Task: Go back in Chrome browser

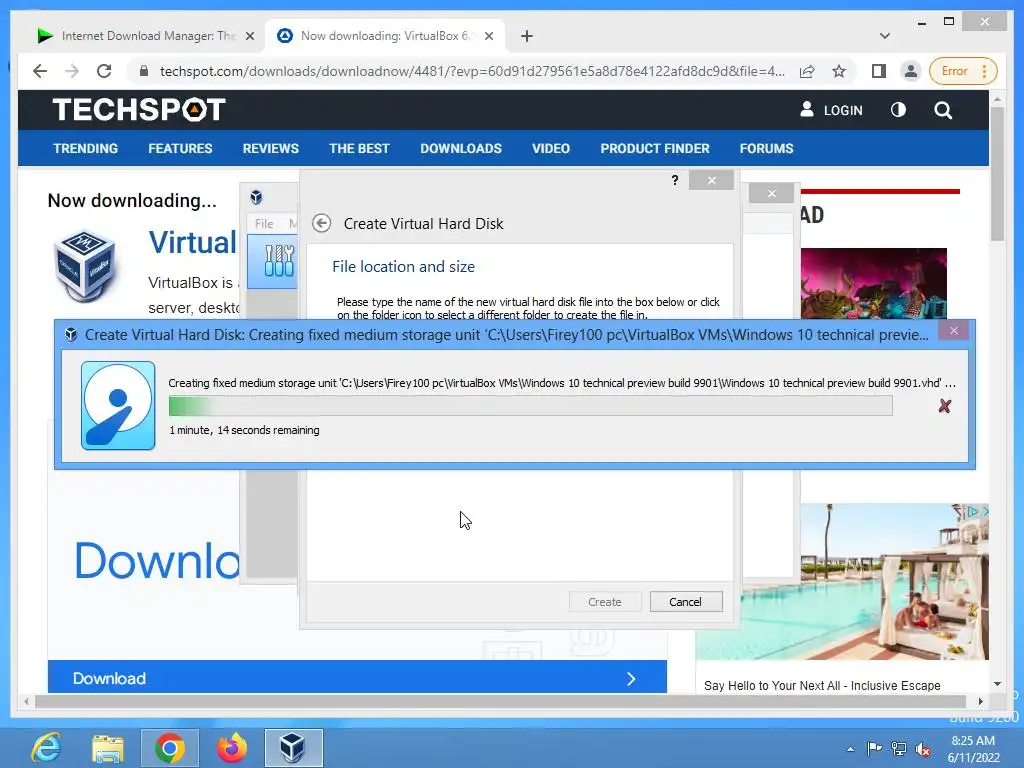Action: 40,71
